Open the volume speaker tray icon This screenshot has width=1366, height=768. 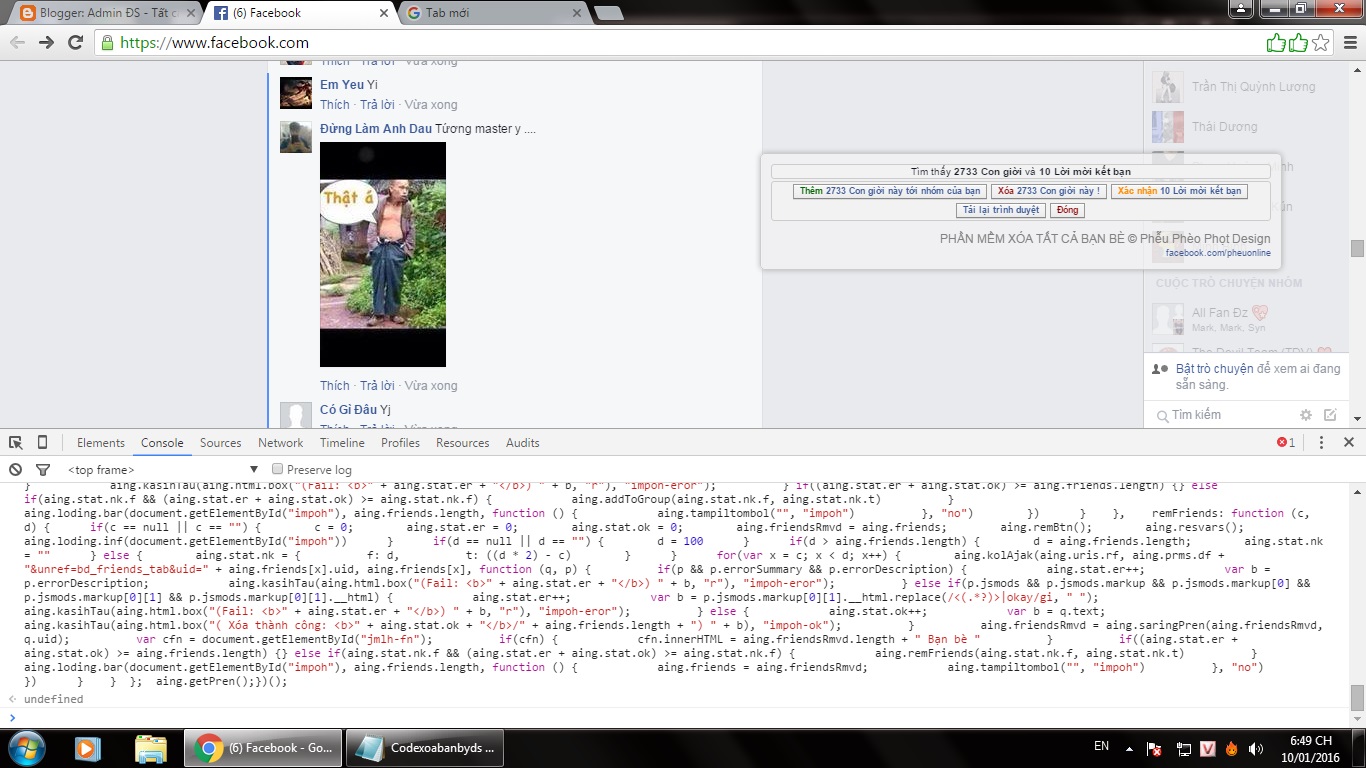1256,748
